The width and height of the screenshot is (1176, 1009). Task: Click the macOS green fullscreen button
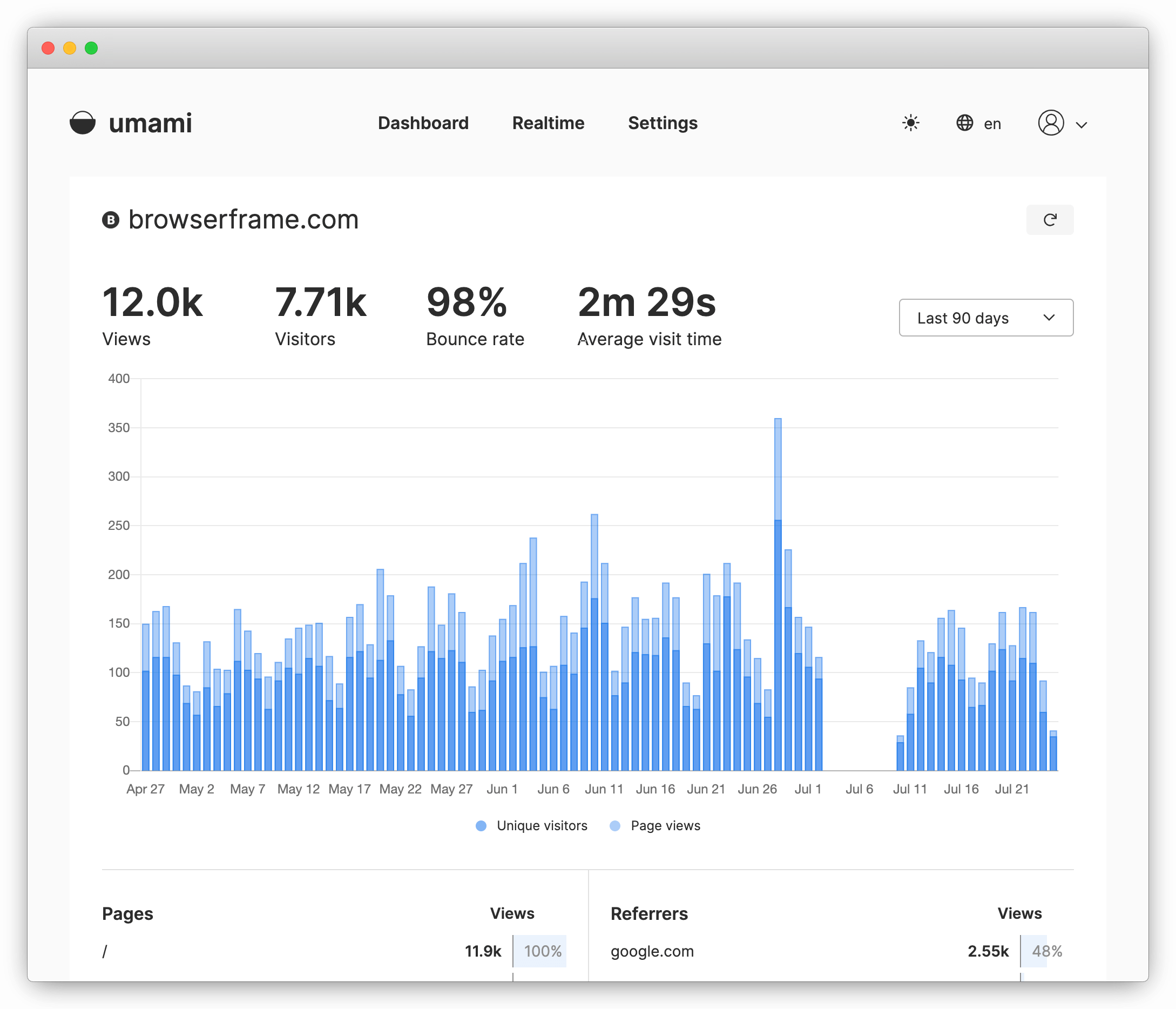click(x=91, y=48)
